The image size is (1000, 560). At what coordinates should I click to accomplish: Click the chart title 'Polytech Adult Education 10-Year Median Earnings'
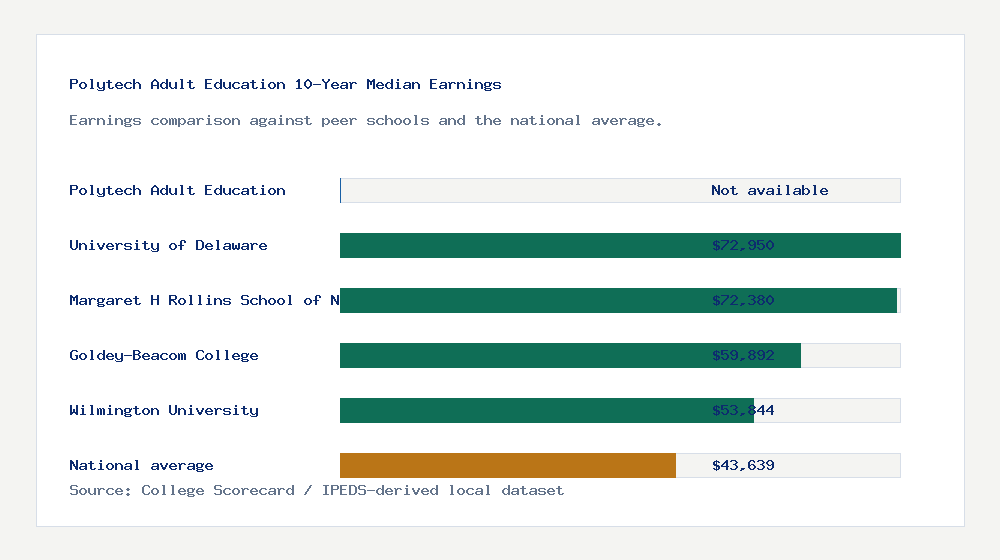point(285,84)
